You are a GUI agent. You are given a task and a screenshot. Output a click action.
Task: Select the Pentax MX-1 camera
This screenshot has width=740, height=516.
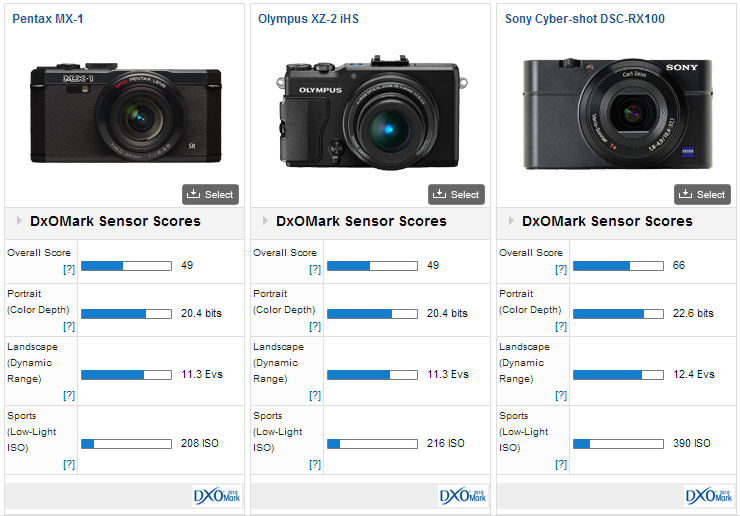(x=210, y=195)
